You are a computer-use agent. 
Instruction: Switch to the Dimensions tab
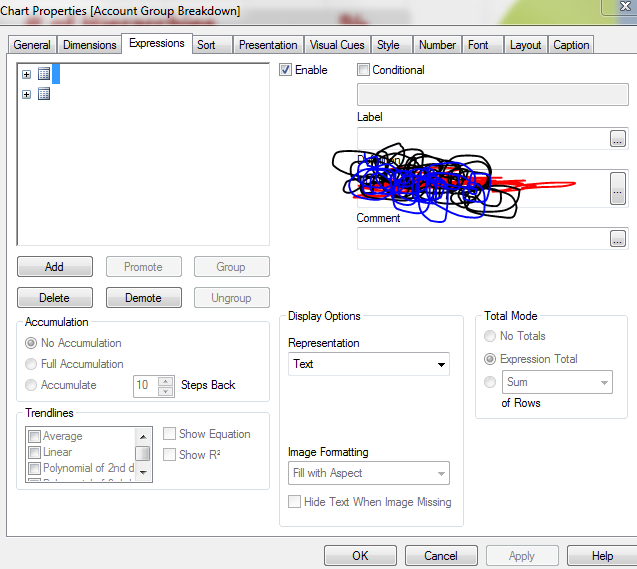coord(90,45)
